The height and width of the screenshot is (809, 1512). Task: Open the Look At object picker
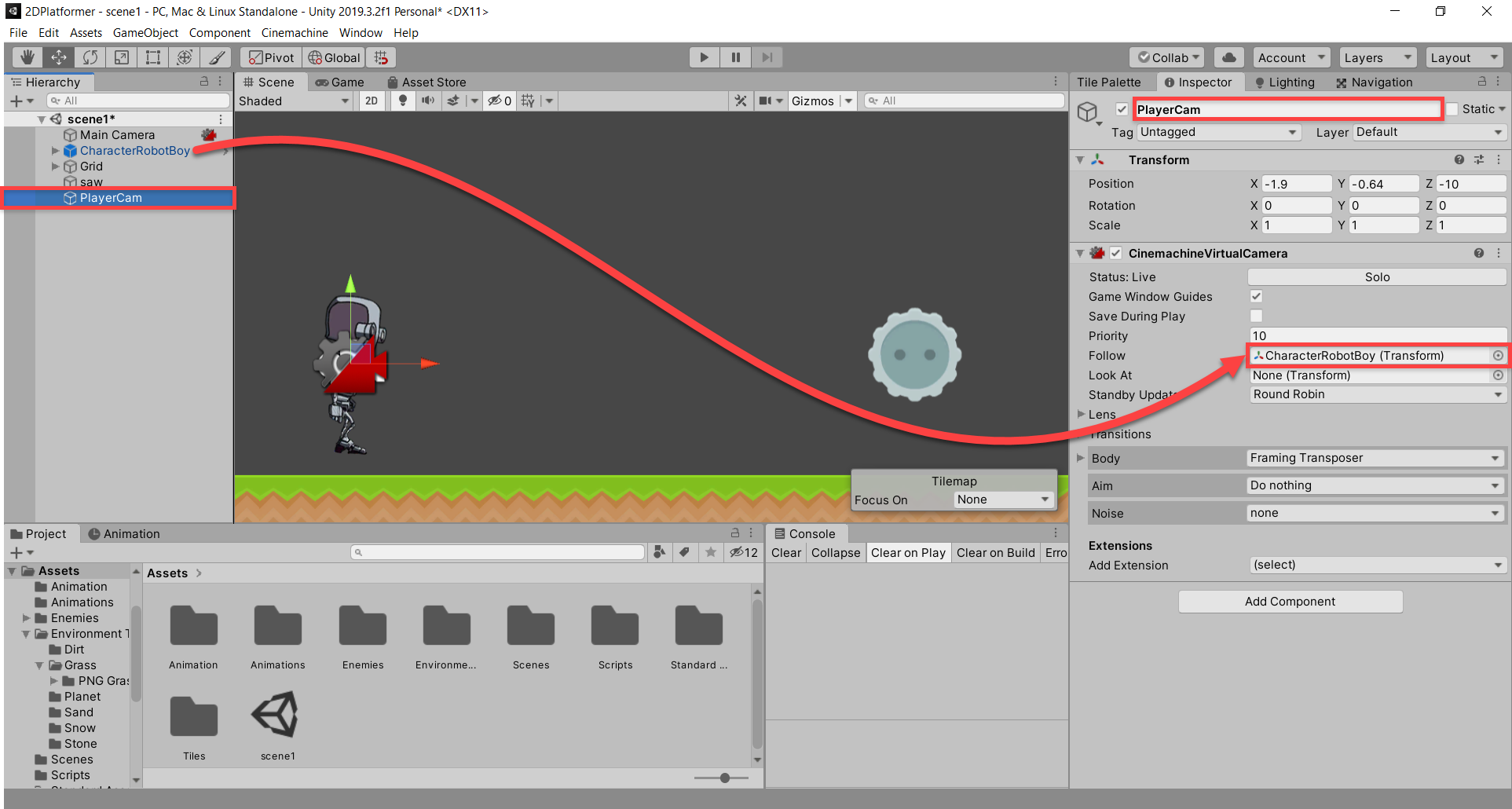tap(1498, 375)
